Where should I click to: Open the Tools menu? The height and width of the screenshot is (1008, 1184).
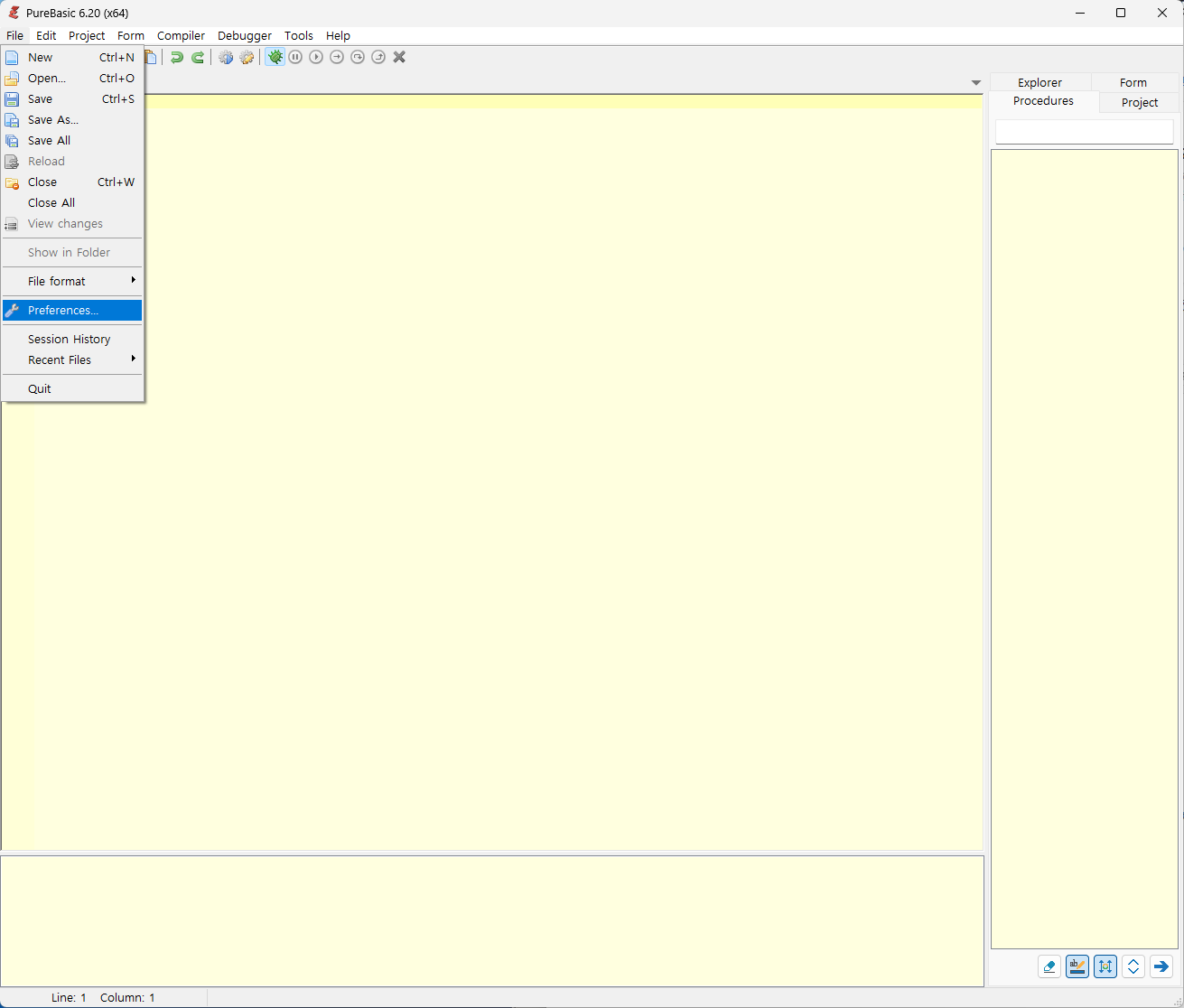299,35
